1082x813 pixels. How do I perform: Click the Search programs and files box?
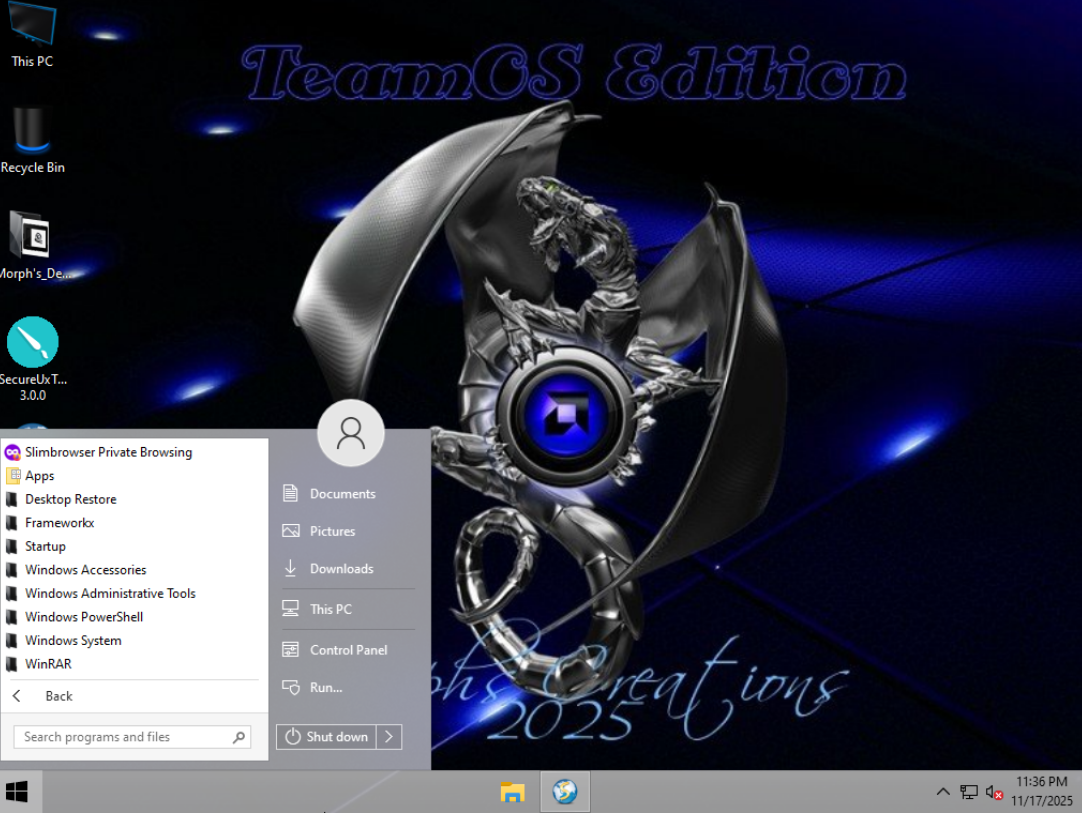pos(132,737)
